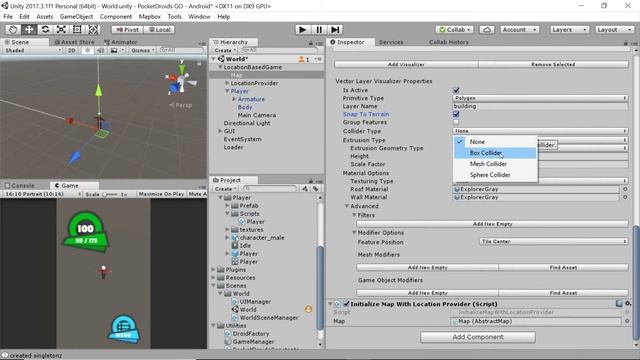Enable the Group Features checkbox
640x360 pixels.
(456, 122)
